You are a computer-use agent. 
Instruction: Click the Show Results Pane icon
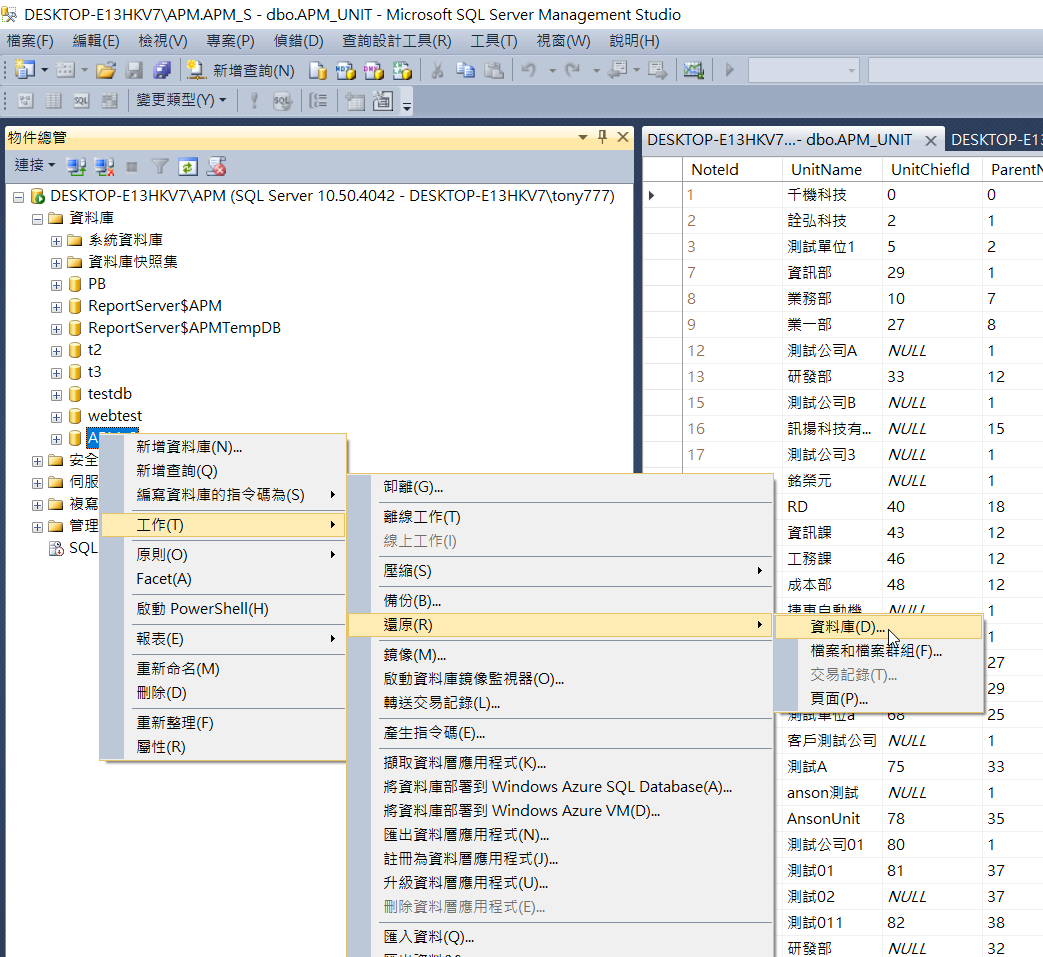109,100
